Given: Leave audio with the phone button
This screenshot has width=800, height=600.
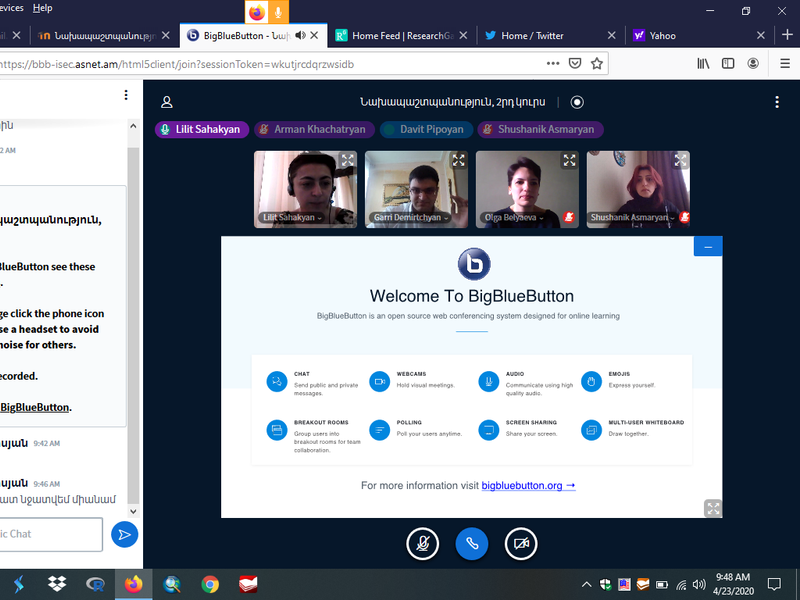Looking at the screenshot, I should [471, 543].
